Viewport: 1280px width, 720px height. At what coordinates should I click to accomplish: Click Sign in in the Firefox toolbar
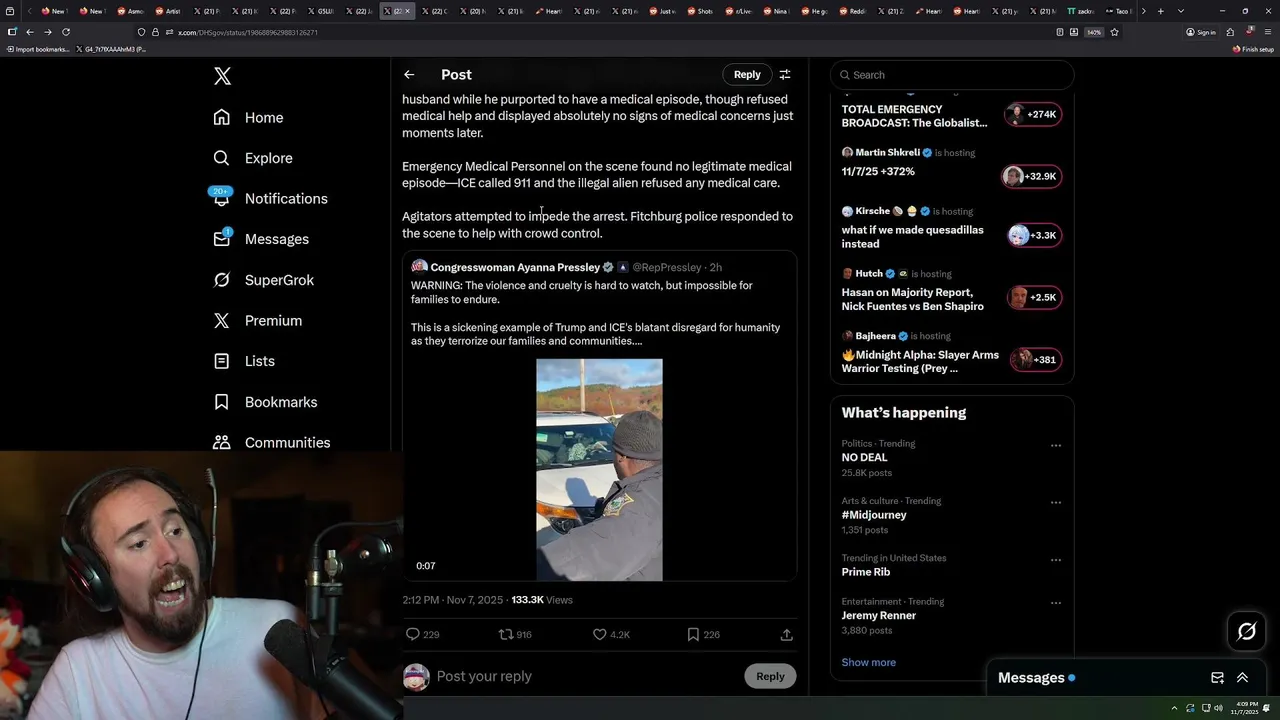coord(1201,32)
